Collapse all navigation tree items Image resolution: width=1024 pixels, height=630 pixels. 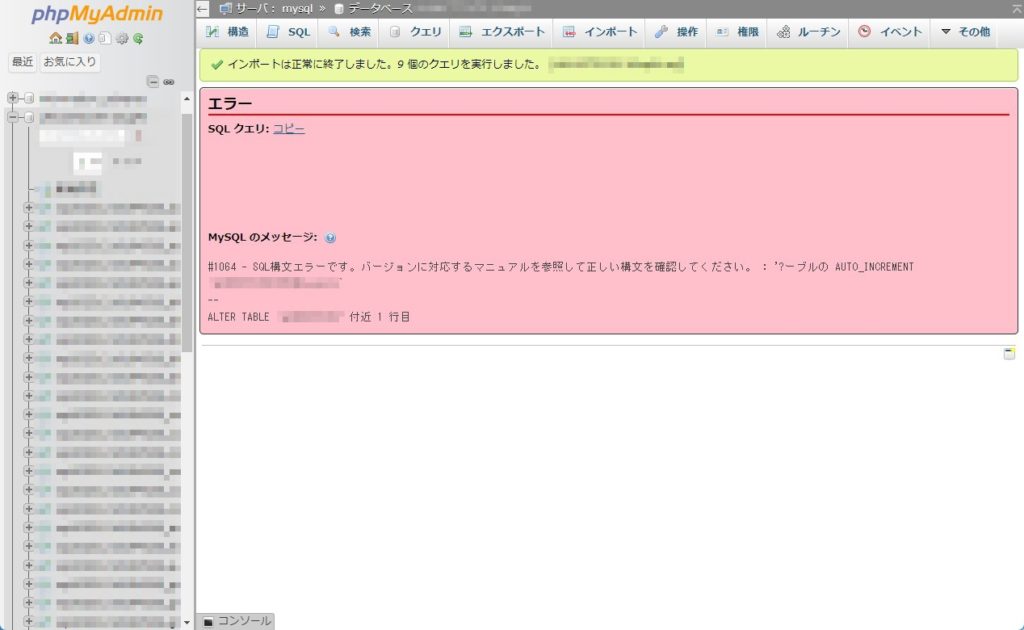point(152,81)
